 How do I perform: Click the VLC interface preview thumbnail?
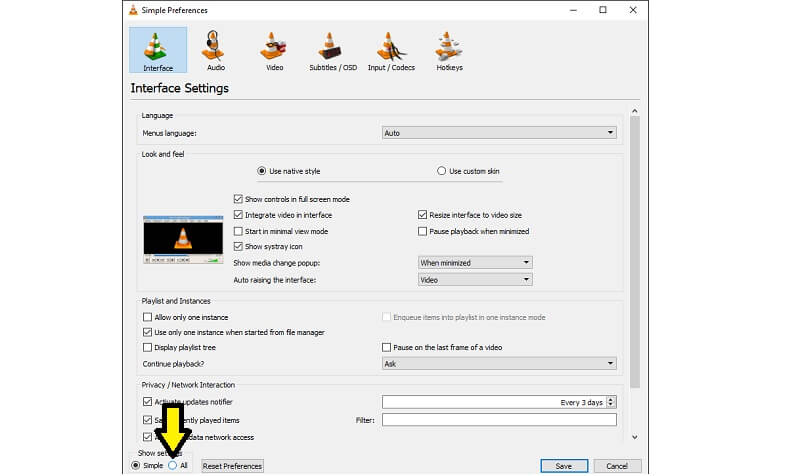click(x=184, y=239)
